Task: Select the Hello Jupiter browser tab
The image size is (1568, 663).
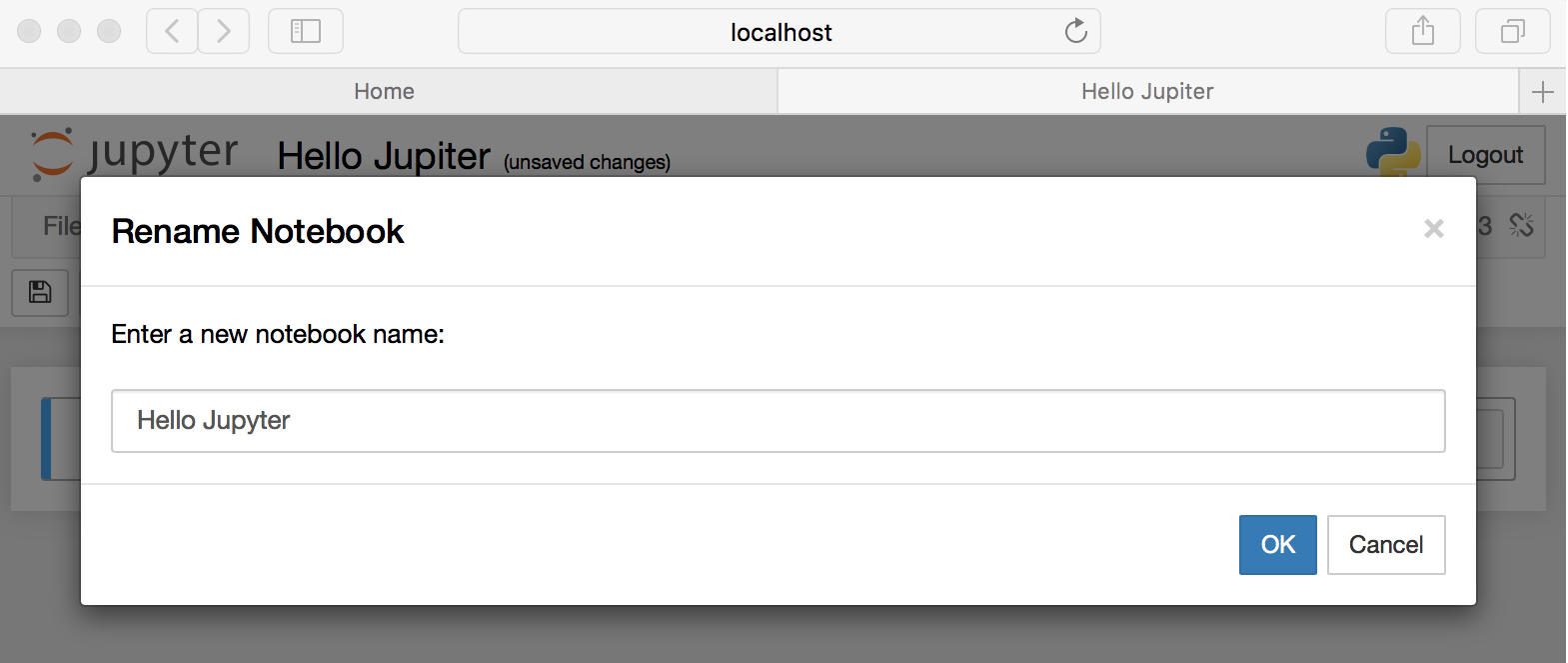Action: [x=1147, y=92]
